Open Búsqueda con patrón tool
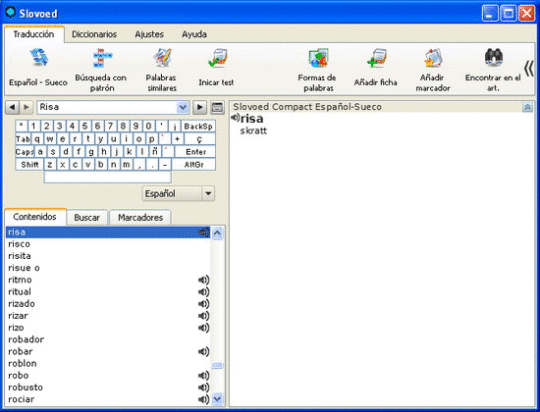This screenshot has width=540, height=412. pyautogui.click(x=102, y=58)
